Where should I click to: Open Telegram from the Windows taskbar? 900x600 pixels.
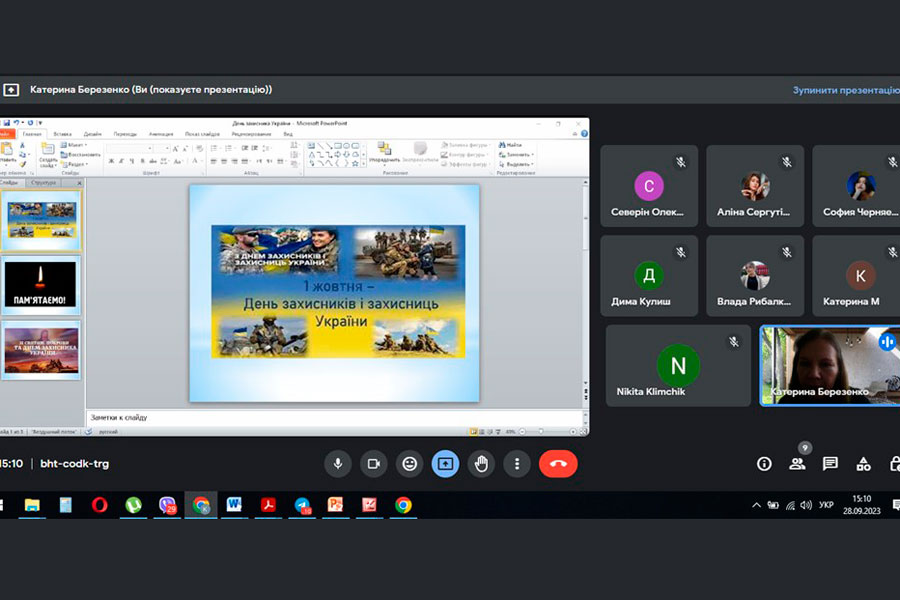(x=302, y=505)
